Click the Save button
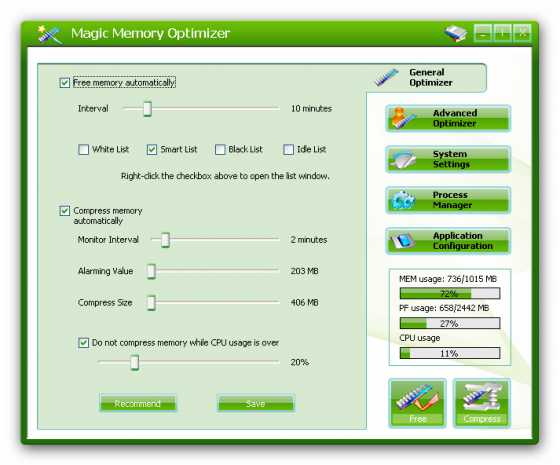560x465 pixels. coord(256,403)
